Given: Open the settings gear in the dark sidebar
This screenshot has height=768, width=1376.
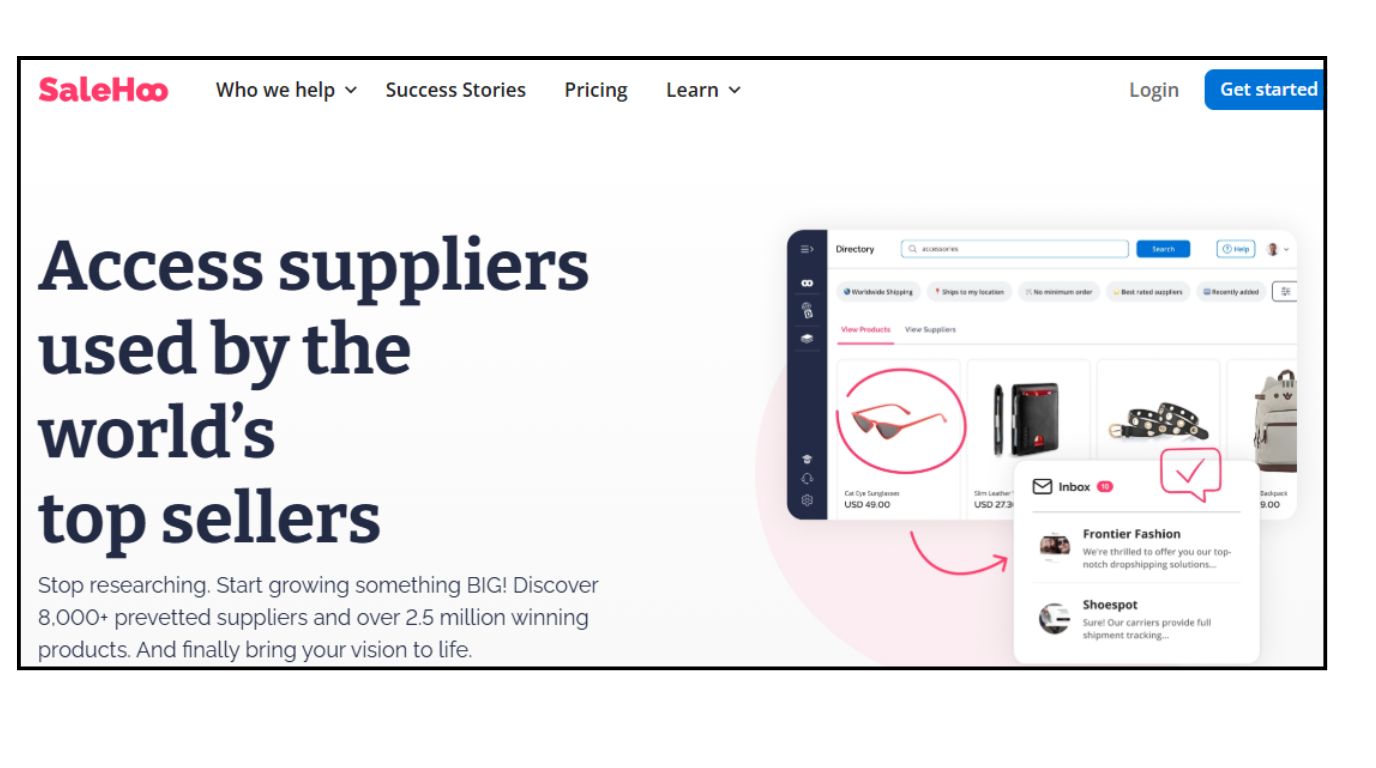Looking at the screenshot, I should click(x=807, y=500).
